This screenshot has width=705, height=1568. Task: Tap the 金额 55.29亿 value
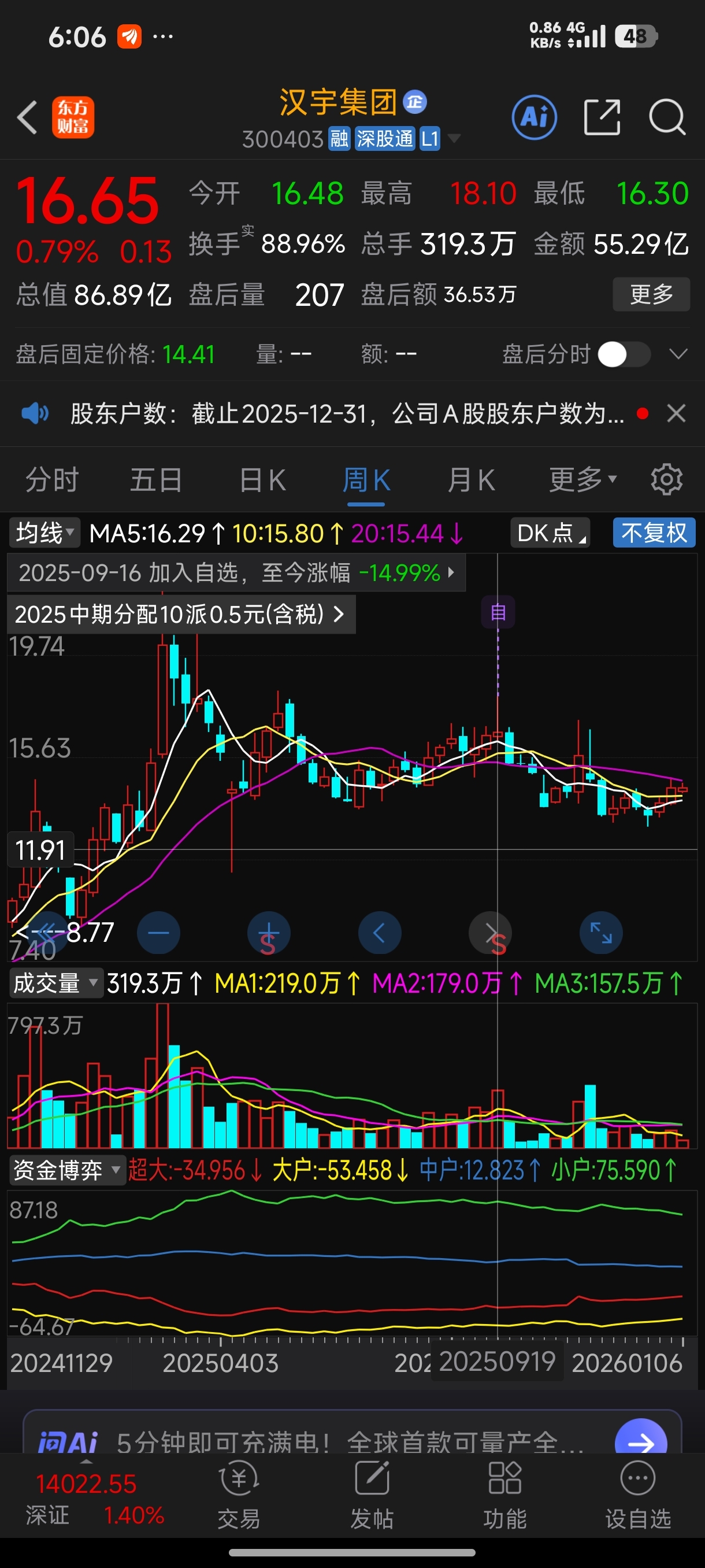pyautogui.click(x=641, y=244)
